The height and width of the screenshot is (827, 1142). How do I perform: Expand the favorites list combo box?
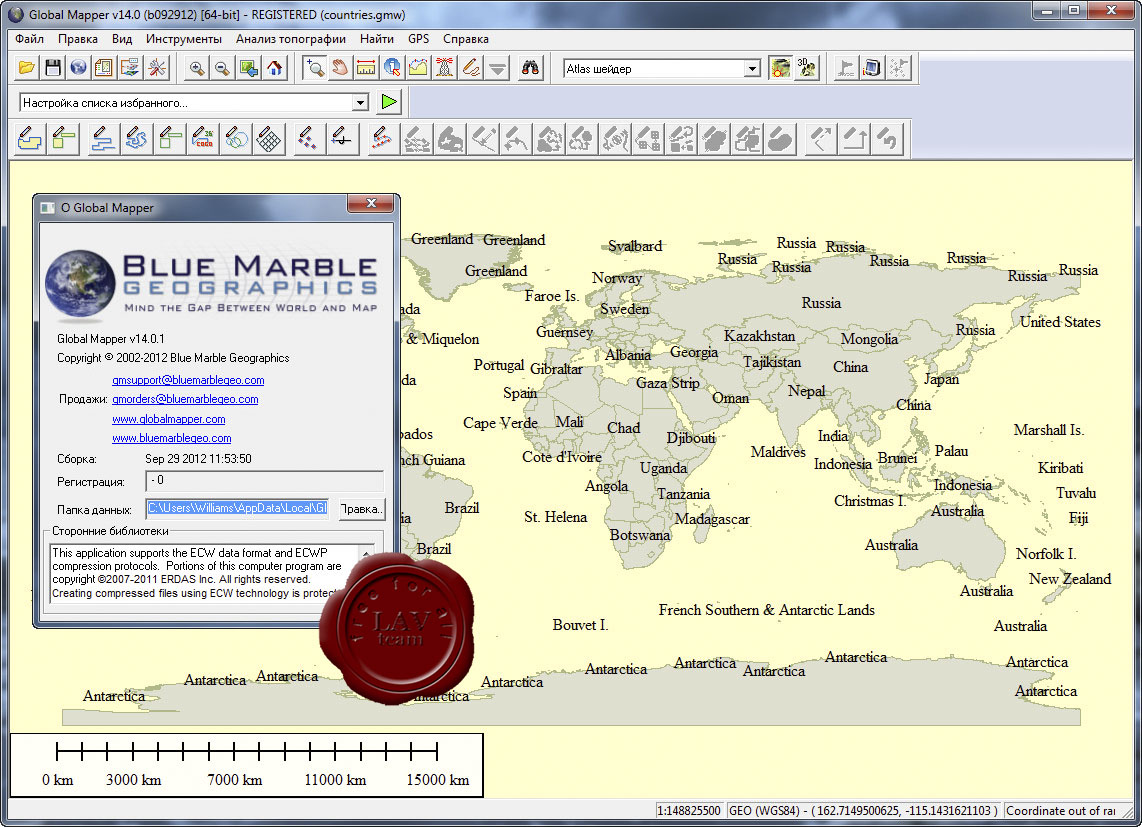360,103
